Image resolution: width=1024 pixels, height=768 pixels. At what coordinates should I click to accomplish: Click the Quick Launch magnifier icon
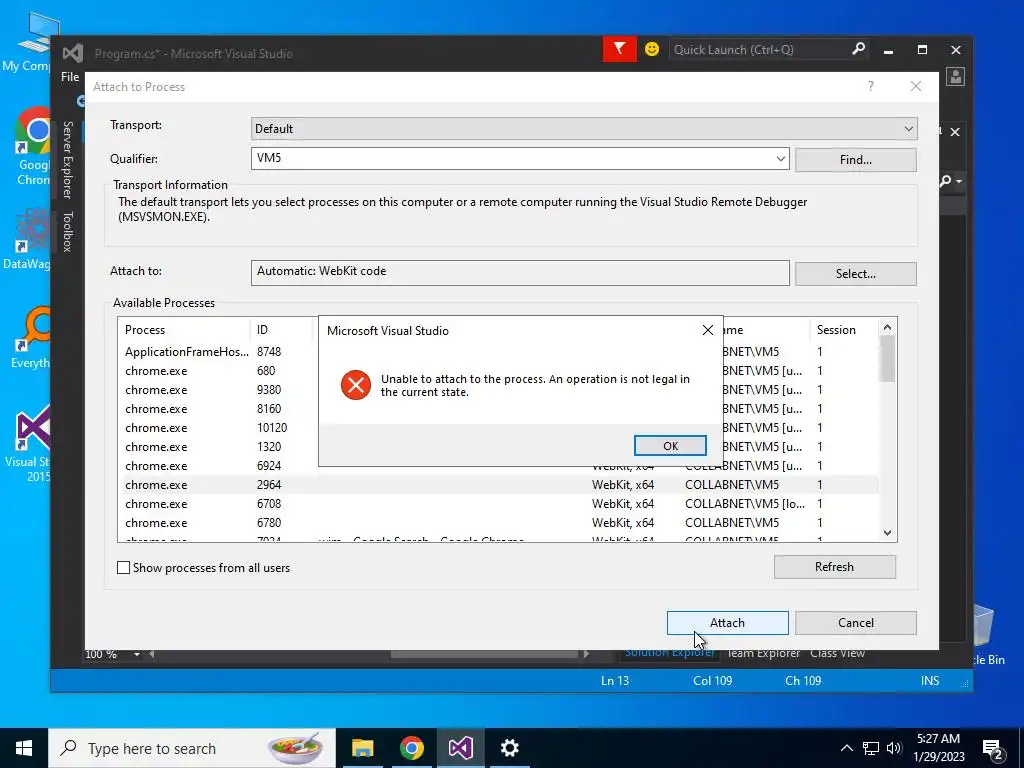click(859, 49)
